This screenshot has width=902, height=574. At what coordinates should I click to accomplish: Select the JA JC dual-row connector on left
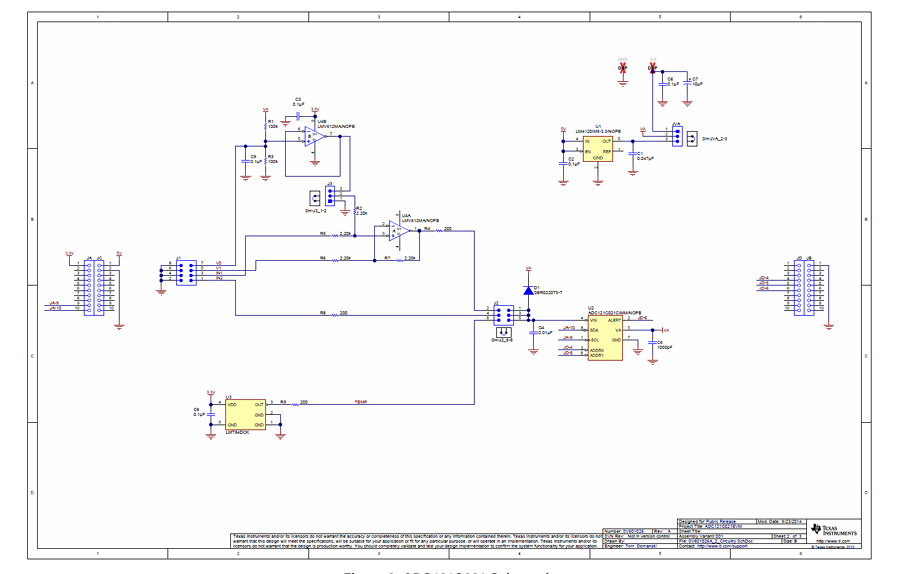[94, 288]
